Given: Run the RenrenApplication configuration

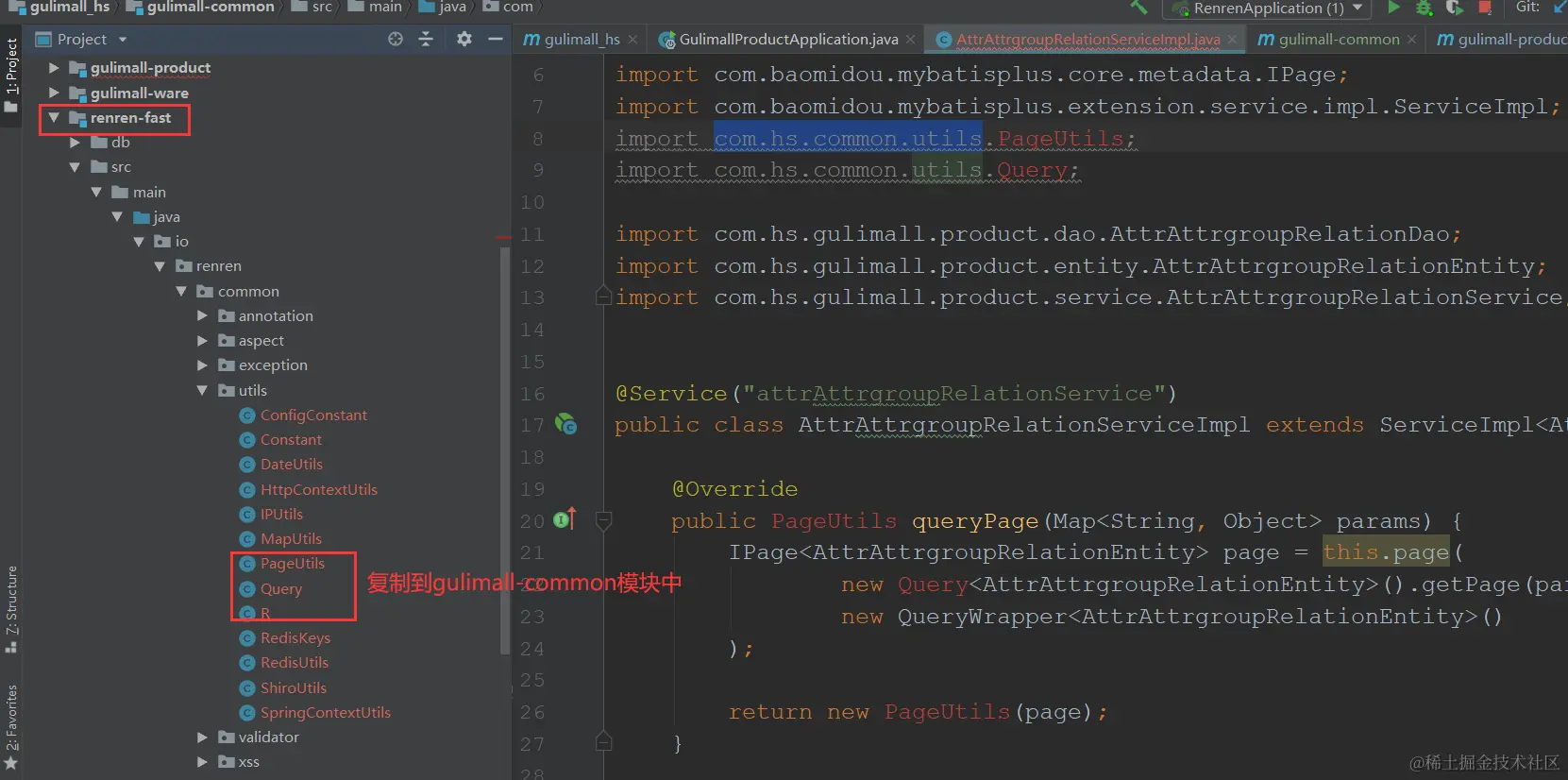Looking at the screenshot, I should (1393, 8).
